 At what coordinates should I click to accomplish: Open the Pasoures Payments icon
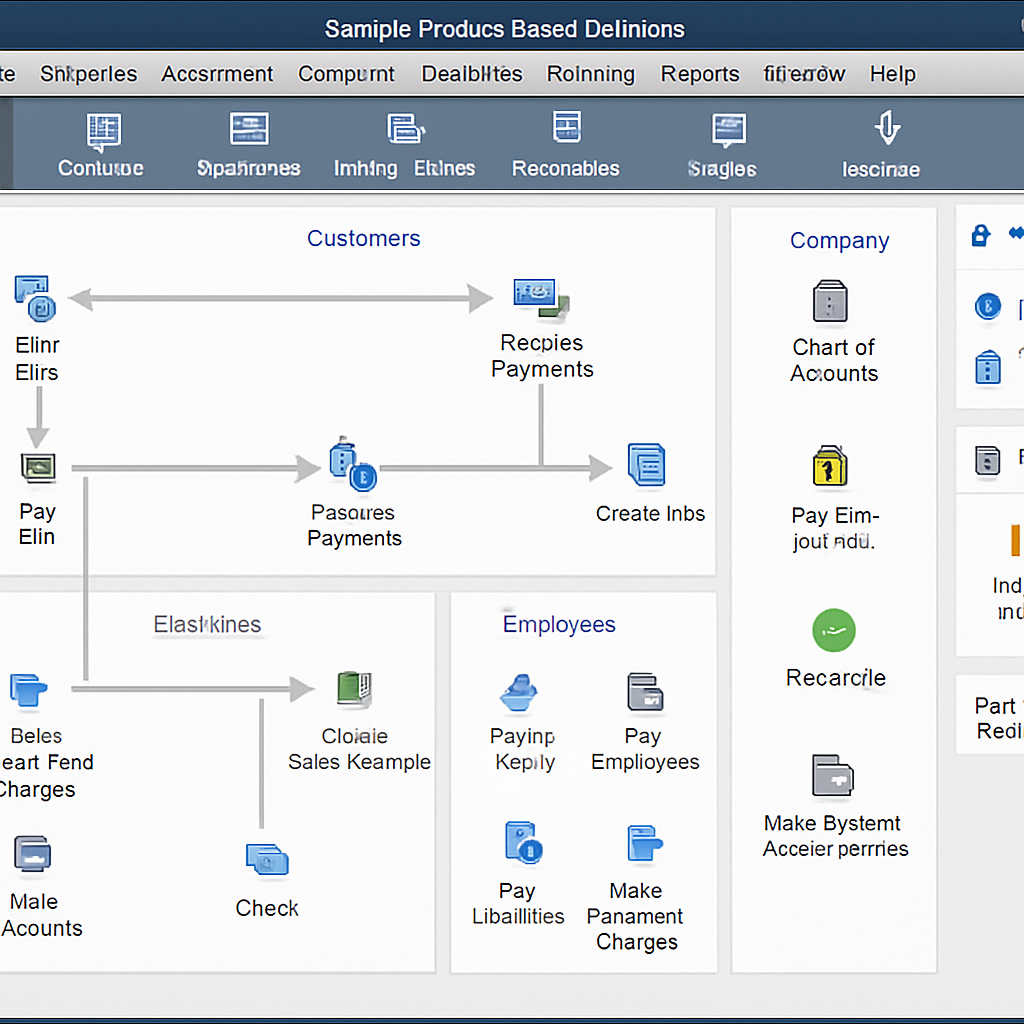point(353,464)
